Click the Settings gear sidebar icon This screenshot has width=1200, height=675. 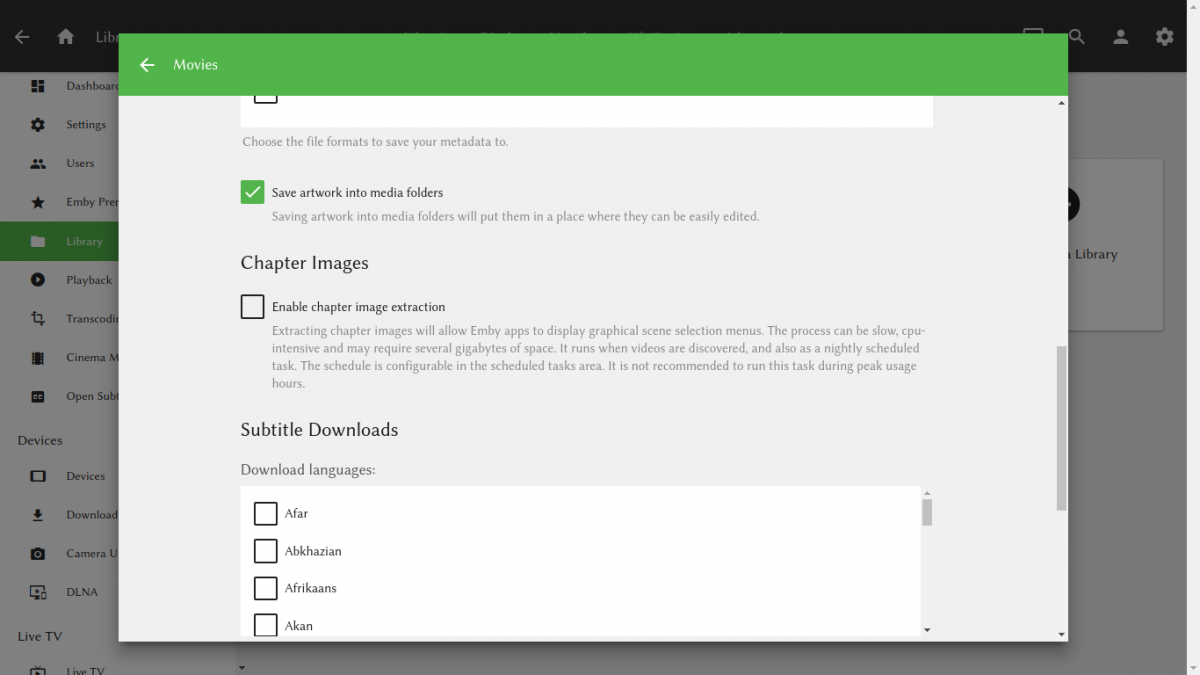pyautogui.click(x=38, y=125)
